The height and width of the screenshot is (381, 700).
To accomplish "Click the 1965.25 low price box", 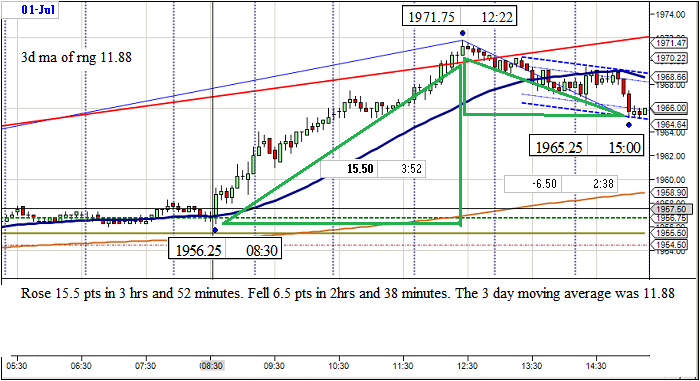I will (x=558, y=147).
